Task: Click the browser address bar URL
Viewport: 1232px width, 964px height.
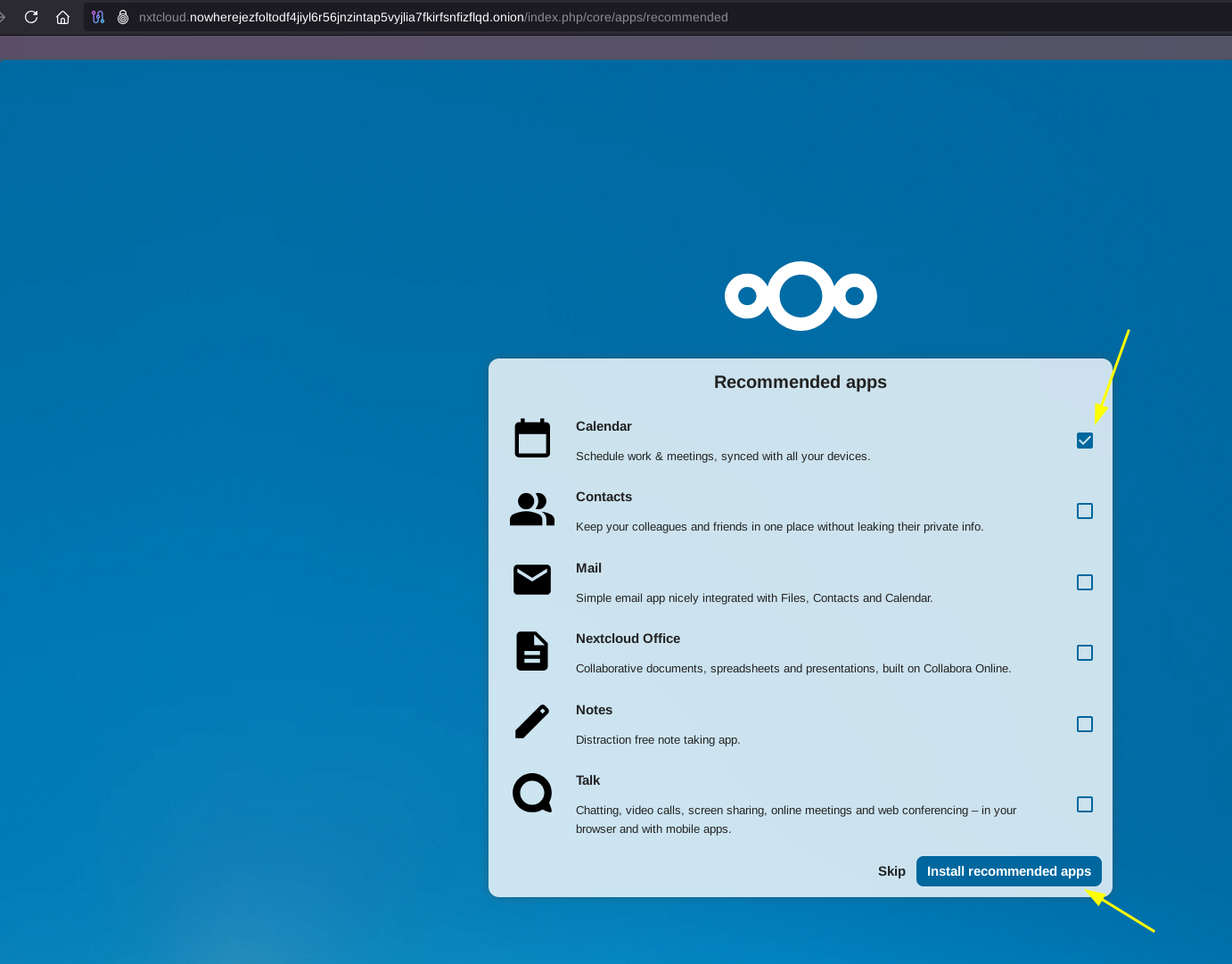Action: point(433,17)
